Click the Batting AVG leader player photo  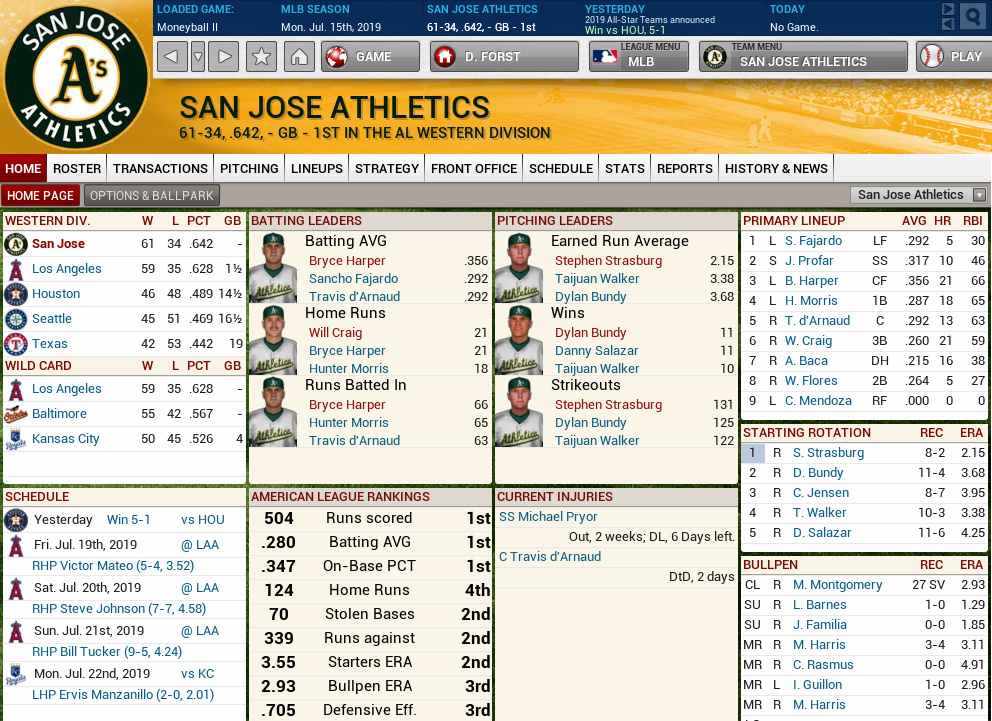pos(273,268)
